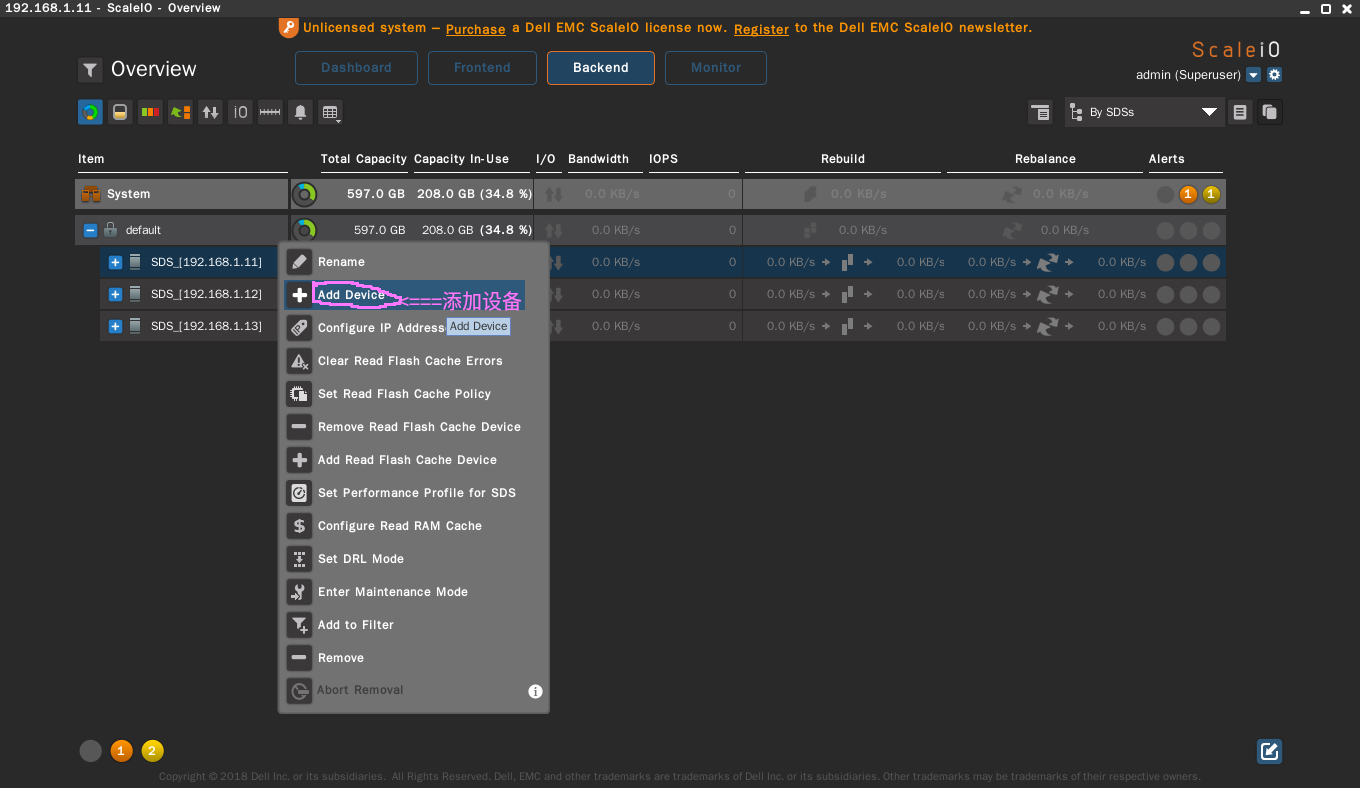Click the 597.0 GB value in System row
The image size is (1360, 788).
(376, 194)
